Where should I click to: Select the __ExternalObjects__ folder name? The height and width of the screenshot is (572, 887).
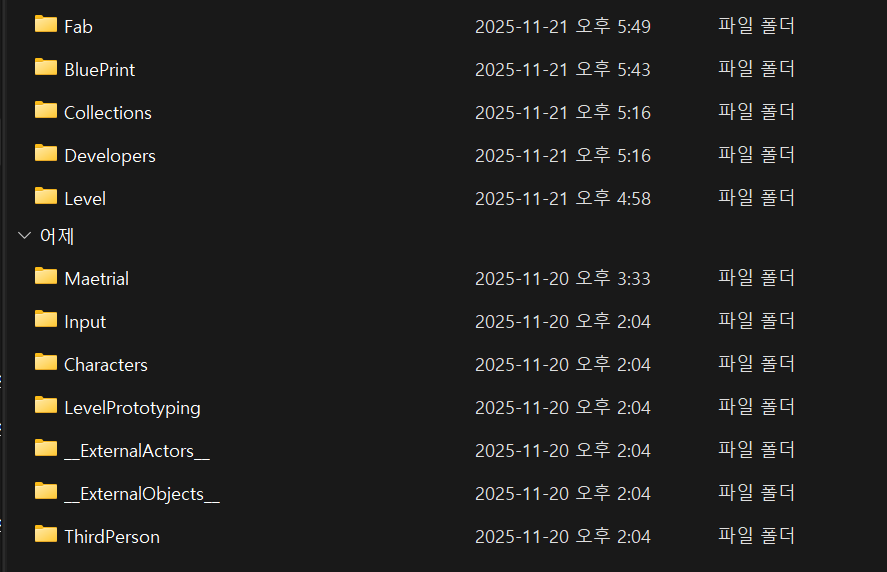tap(142, 494)
